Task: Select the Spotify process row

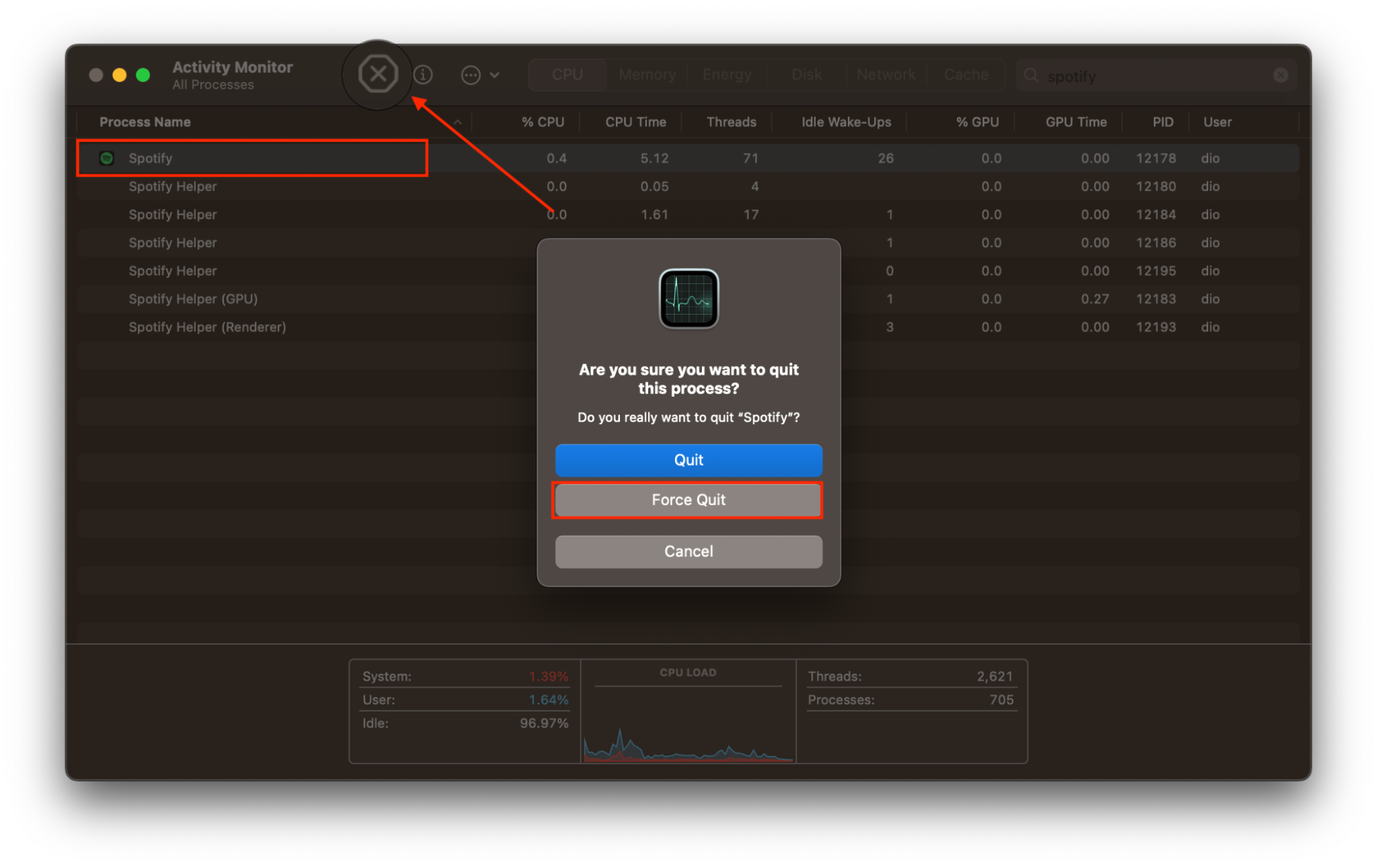Action: (x=688, y=158)
